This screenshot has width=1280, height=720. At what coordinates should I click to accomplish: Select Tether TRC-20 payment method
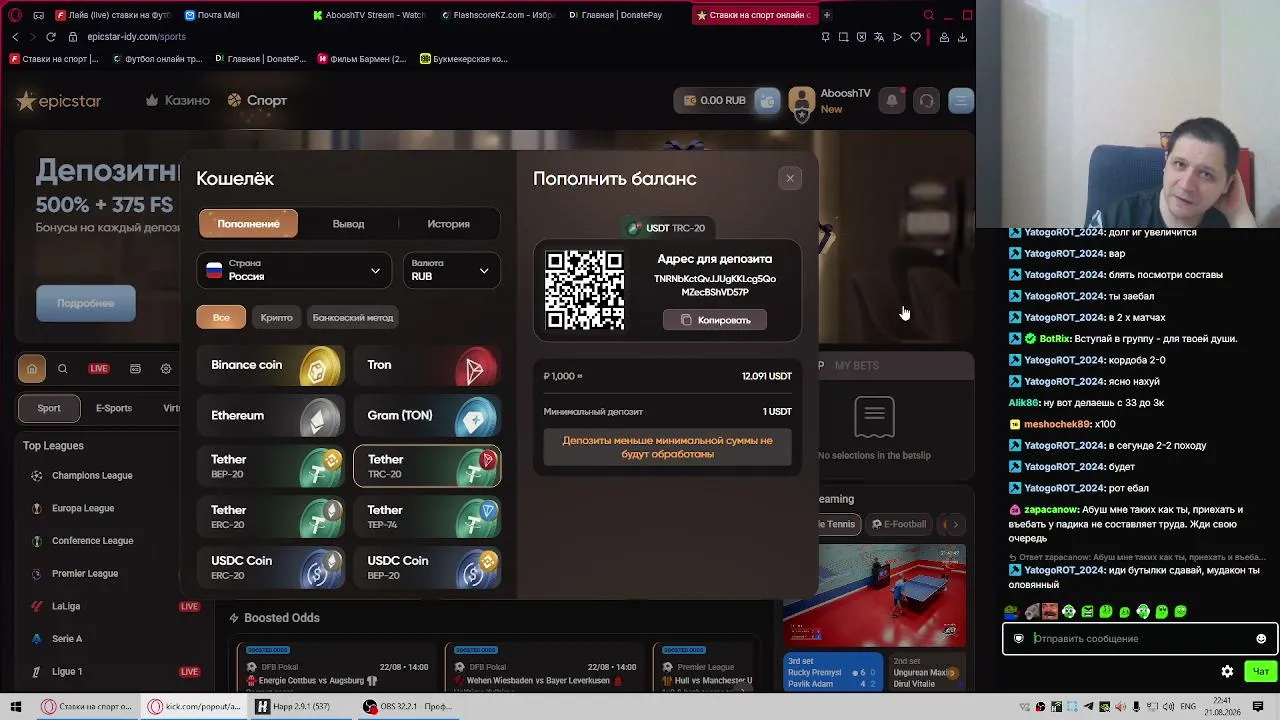click(427, 466)
